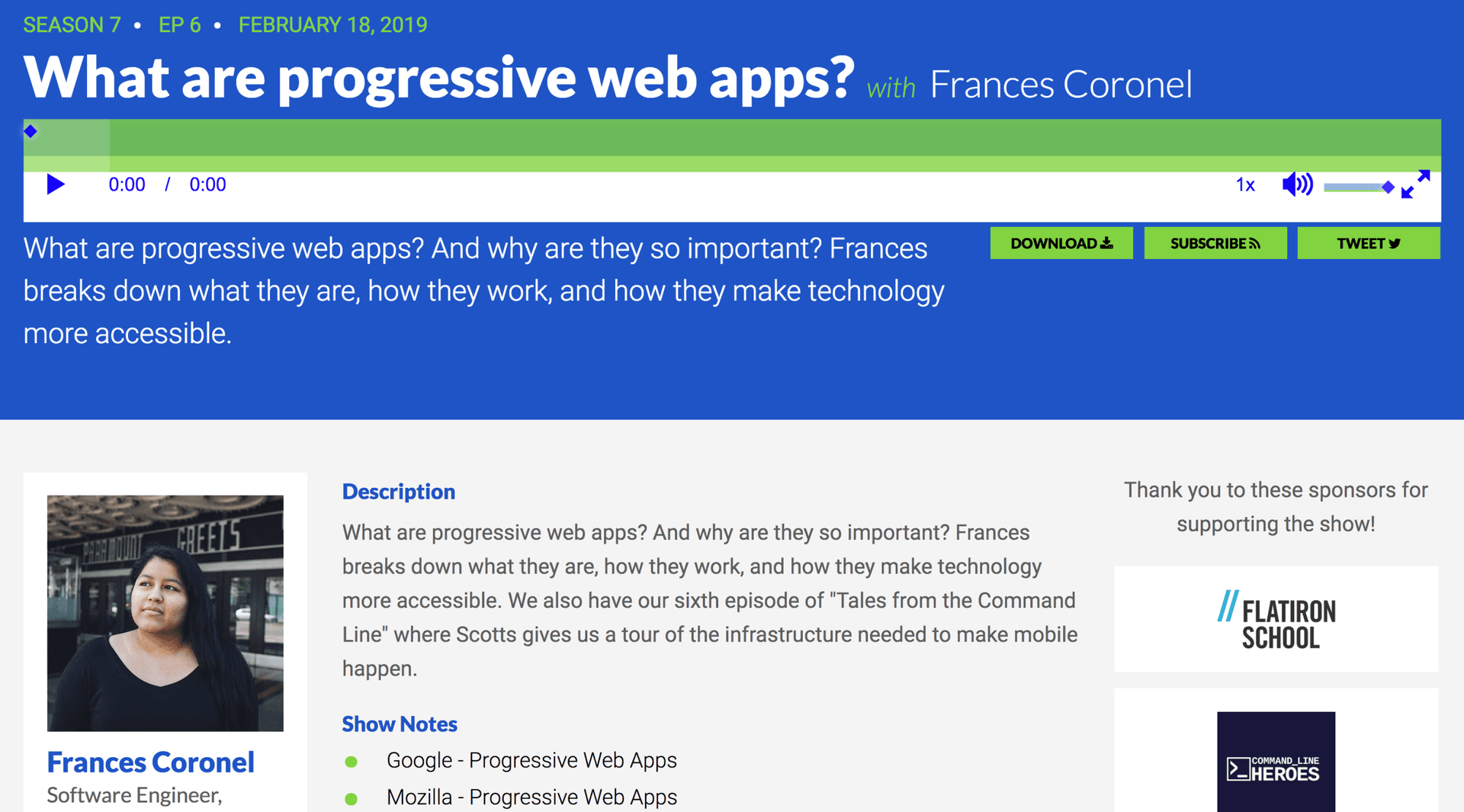The image size is (1464, 812).
Task: Click the green bullet beside the Mozilla note
Action: tap(353, 798)
